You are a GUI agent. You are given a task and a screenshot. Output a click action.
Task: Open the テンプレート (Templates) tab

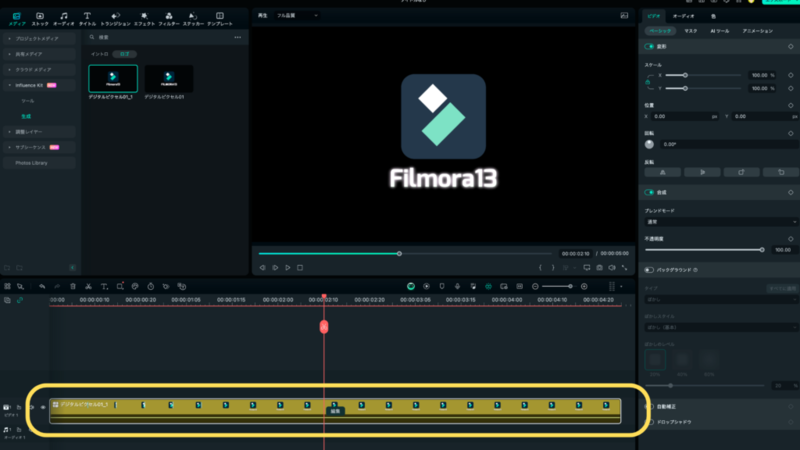point(220,19)
